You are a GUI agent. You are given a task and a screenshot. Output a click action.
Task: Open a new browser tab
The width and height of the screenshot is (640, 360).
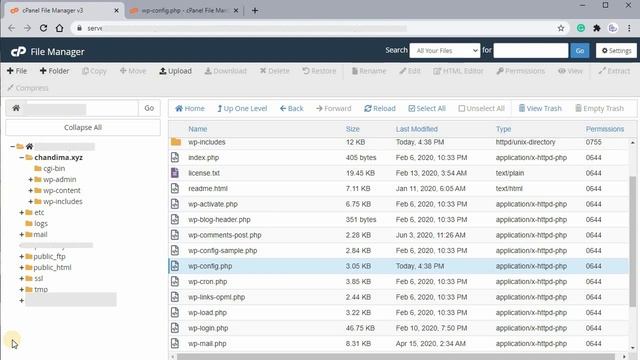pos(255,11)
